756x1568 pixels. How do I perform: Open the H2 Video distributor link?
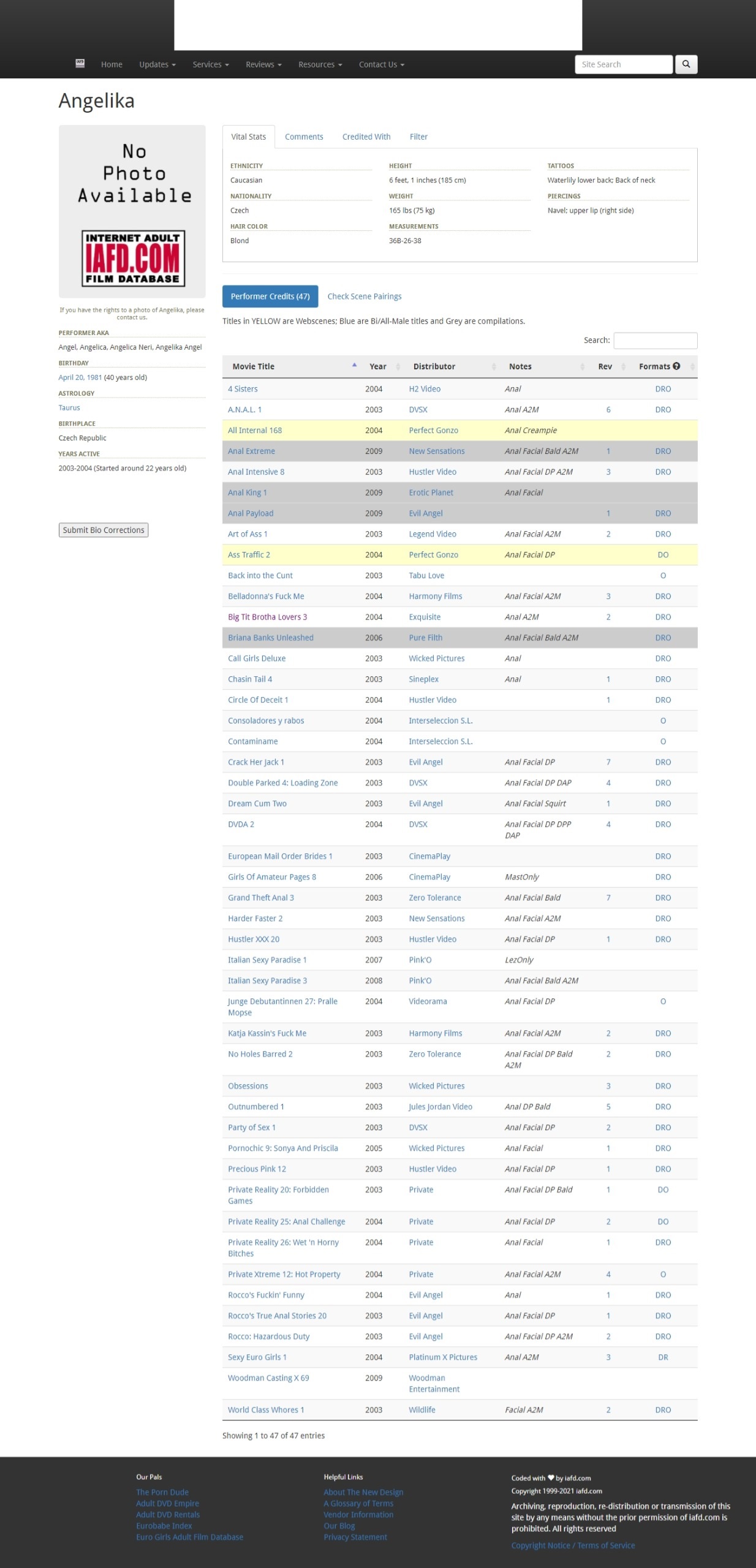pos(425,389)
